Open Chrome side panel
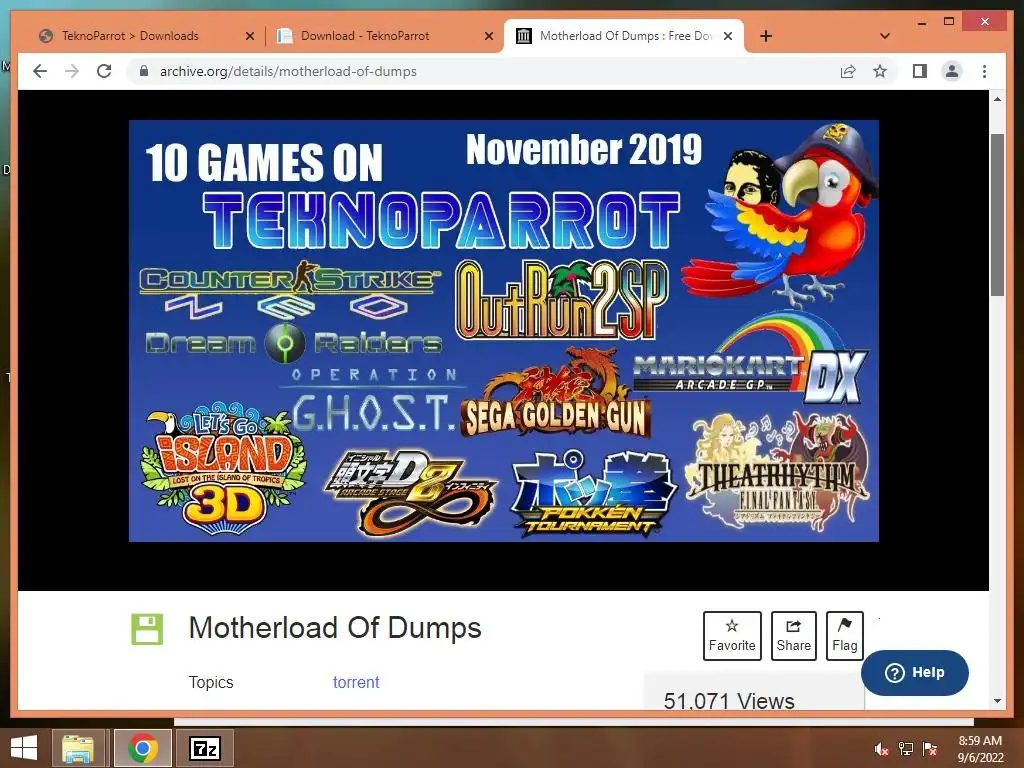Viewport: 1024px width, 768px height. pyautogui.click(x=920, y=71)
